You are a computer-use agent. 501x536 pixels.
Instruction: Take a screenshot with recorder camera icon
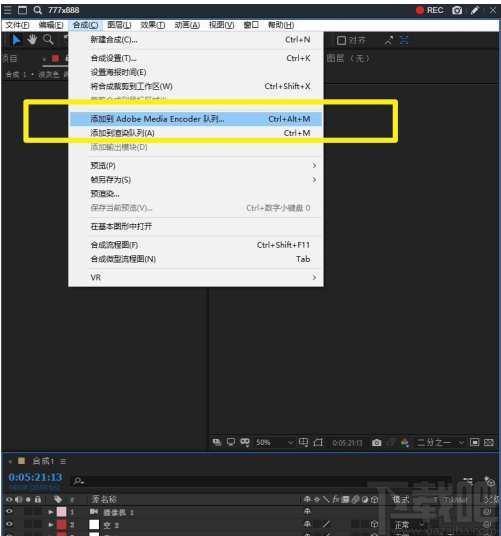point(457,10)
